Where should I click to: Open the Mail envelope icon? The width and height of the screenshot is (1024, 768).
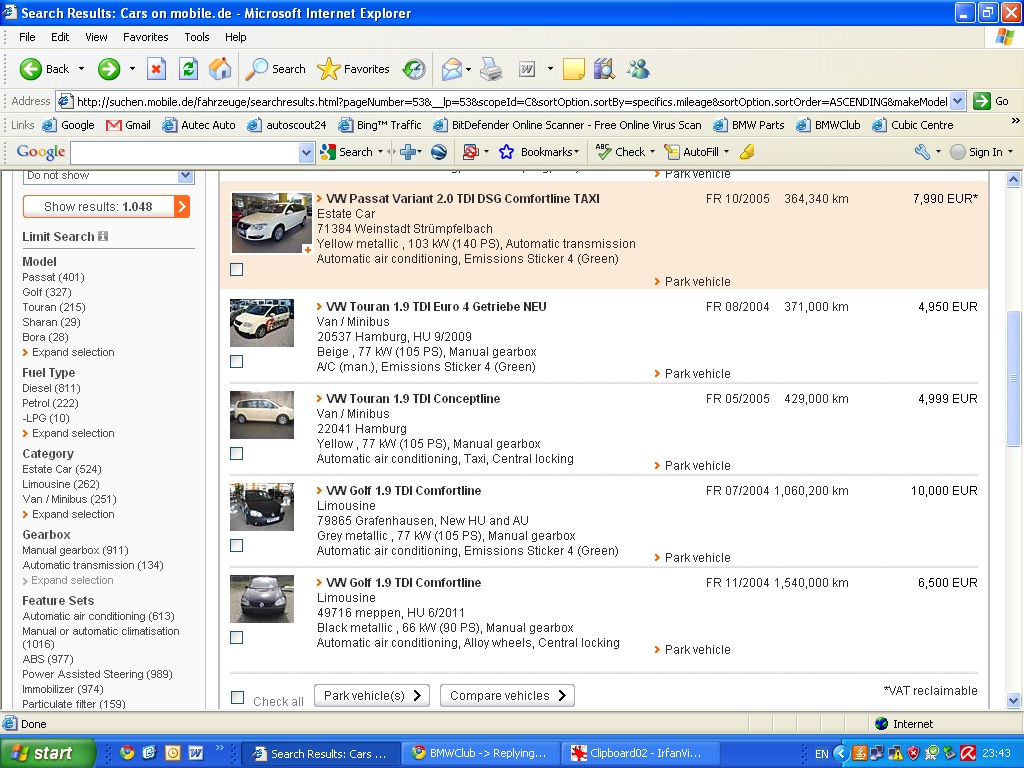[452, 69]
